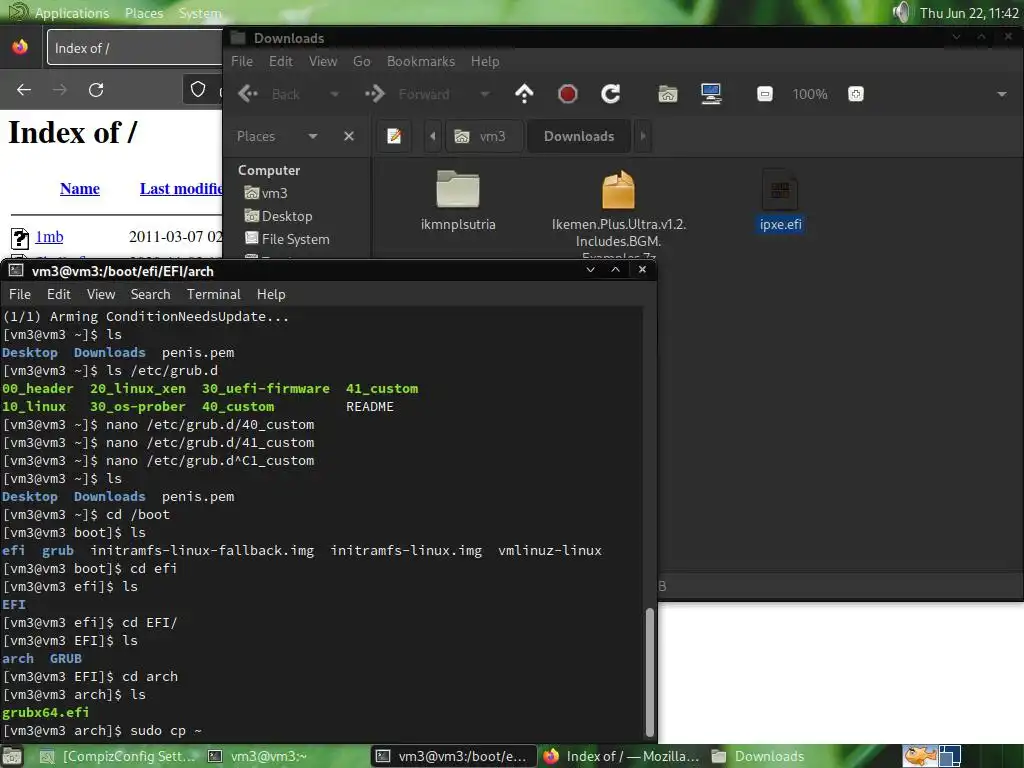Go back in Firefox
This screenshot has height=768, width=1024.
[24, 89]
